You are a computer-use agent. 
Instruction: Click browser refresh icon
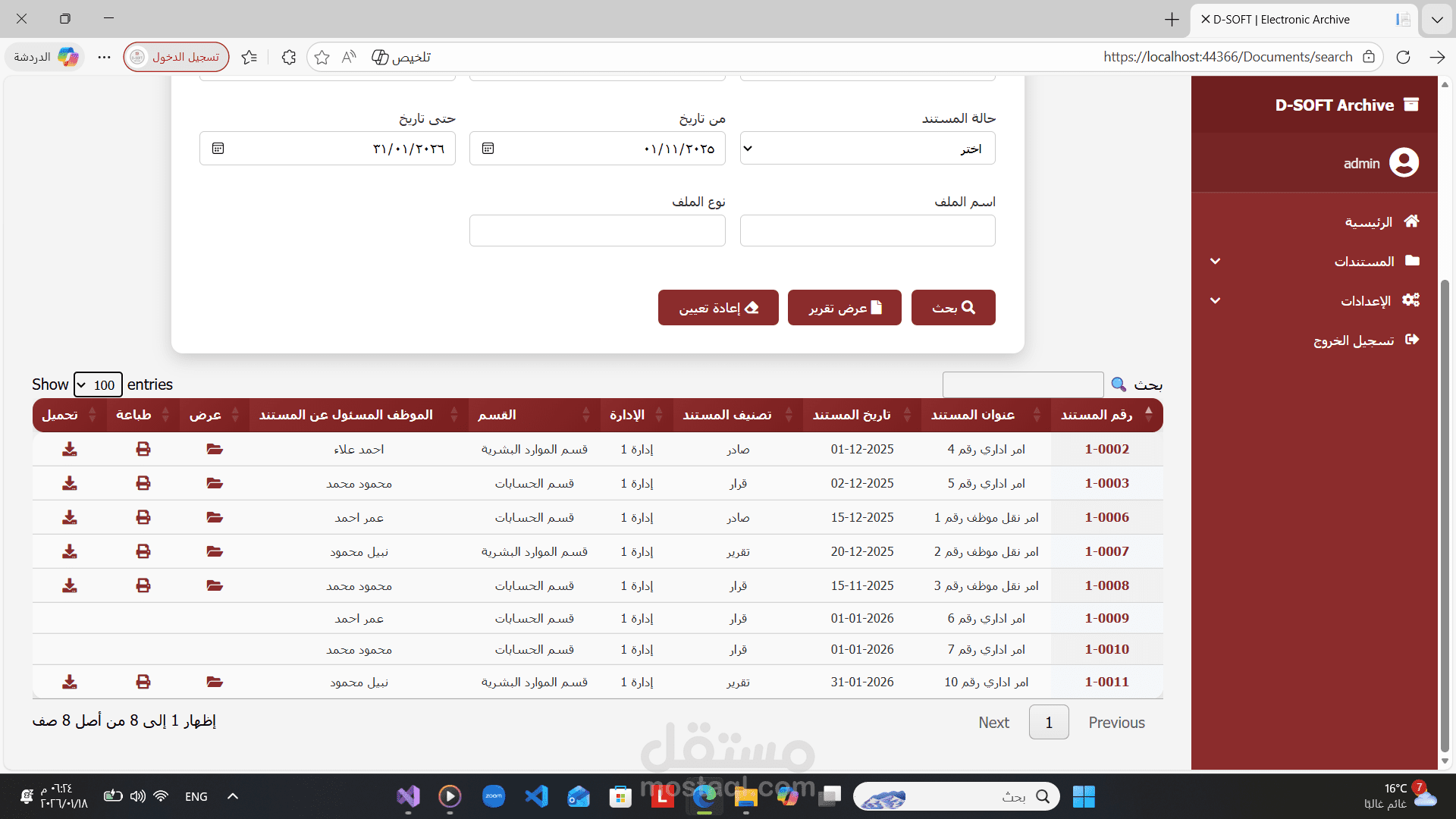coord(1403,57)
